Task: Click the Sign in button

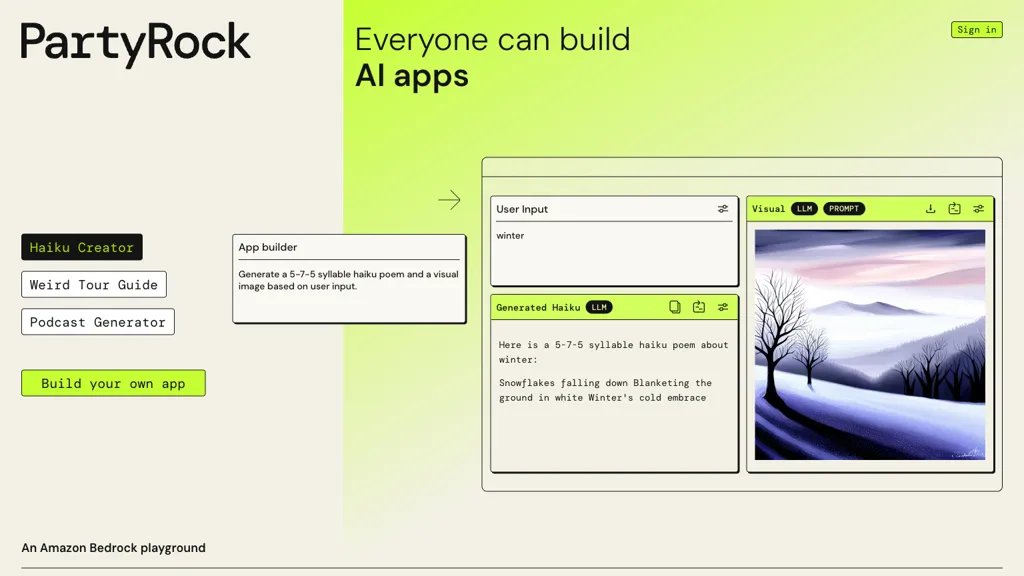Action: coord(976,30)
